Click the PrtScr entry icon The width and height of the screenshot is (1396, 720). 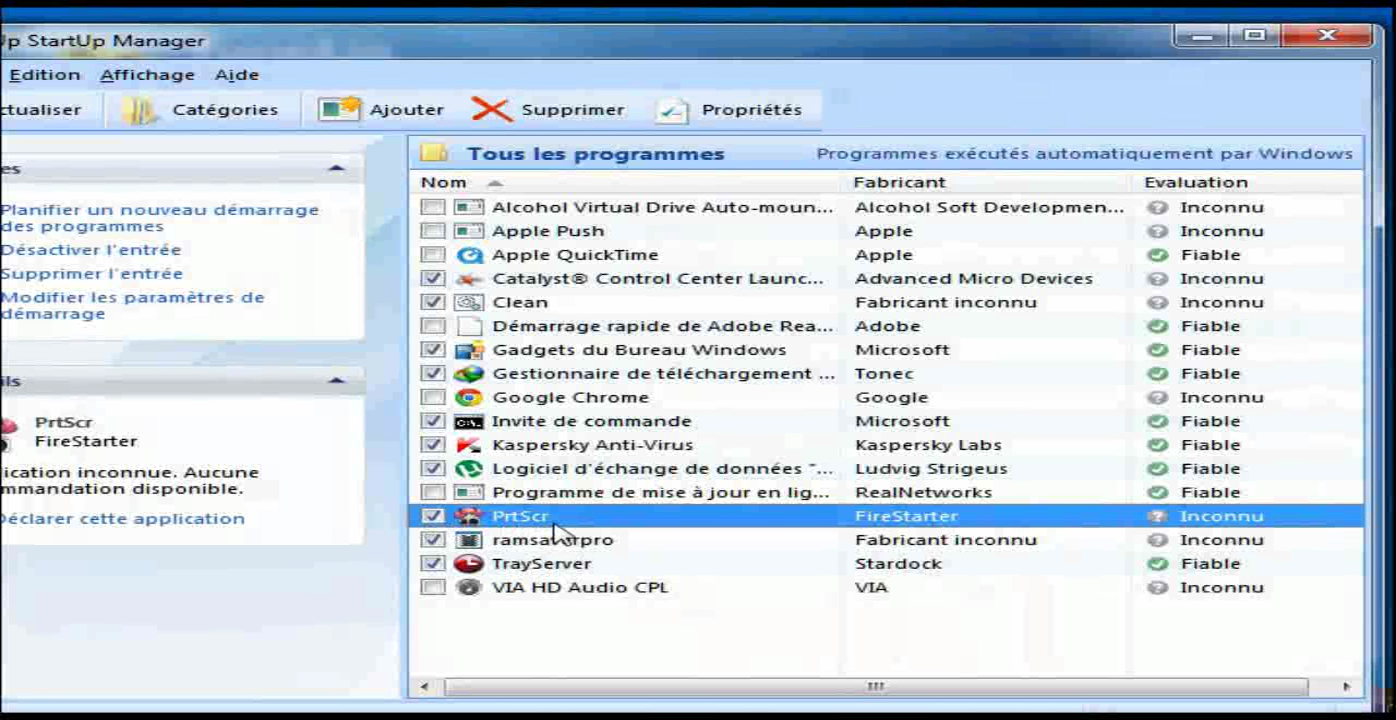[x=469, y=516]
